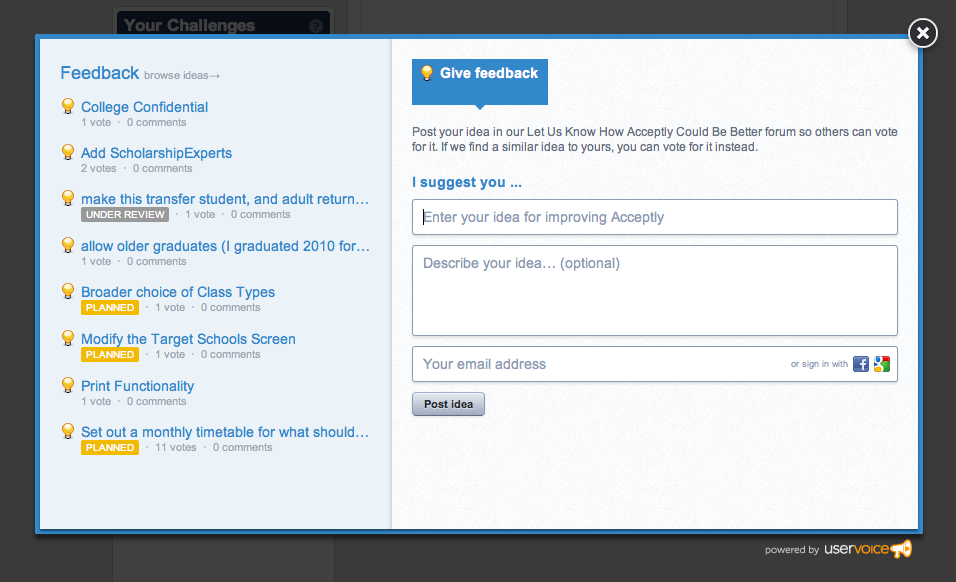Screen dimensions: 956x582
Task: Click the lightbulb beside monthly timetable idea
Action: coord(68,431)
